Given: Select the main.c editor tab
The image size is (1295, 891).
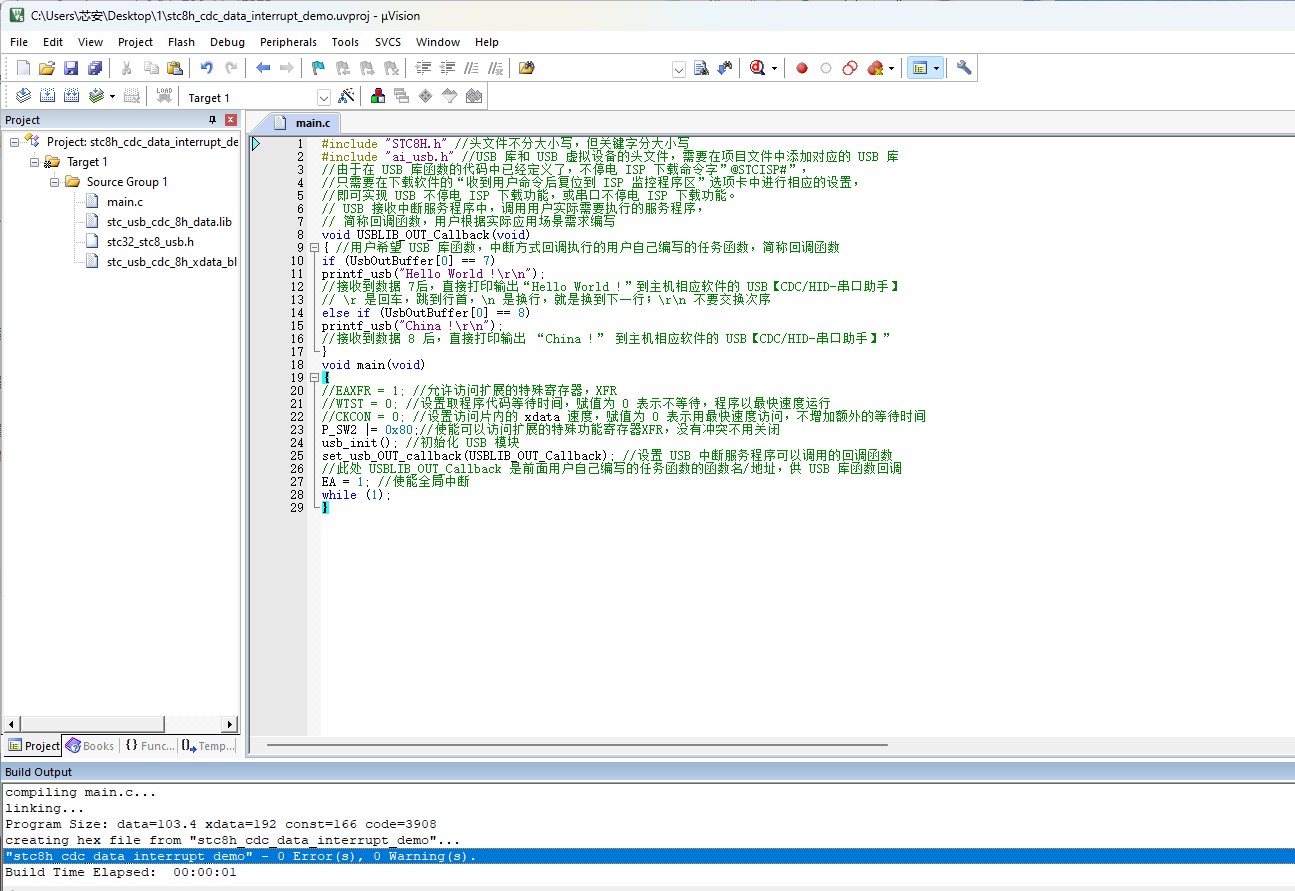Looking at the screenshot, I should coord(301,122).
